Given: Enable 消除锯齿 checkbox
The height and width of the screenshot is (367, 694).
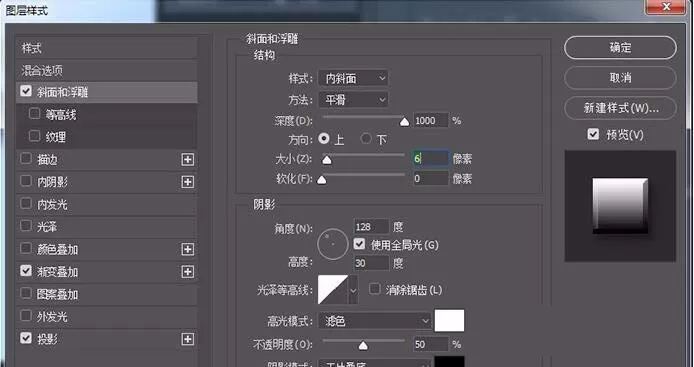Looking at the screenshot, I should tap(375, 290).
